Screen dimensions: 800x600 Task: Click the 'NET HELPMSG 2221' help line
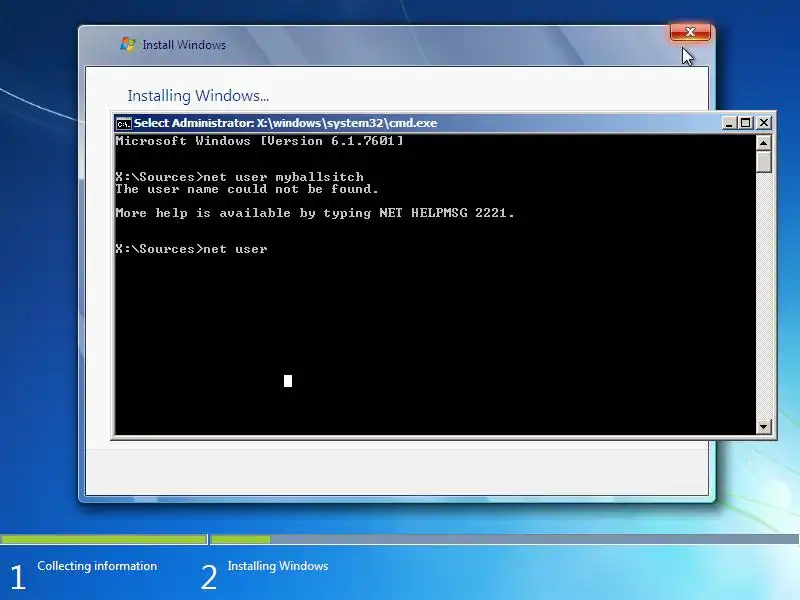pyautogui.click(x=315, y=213)
